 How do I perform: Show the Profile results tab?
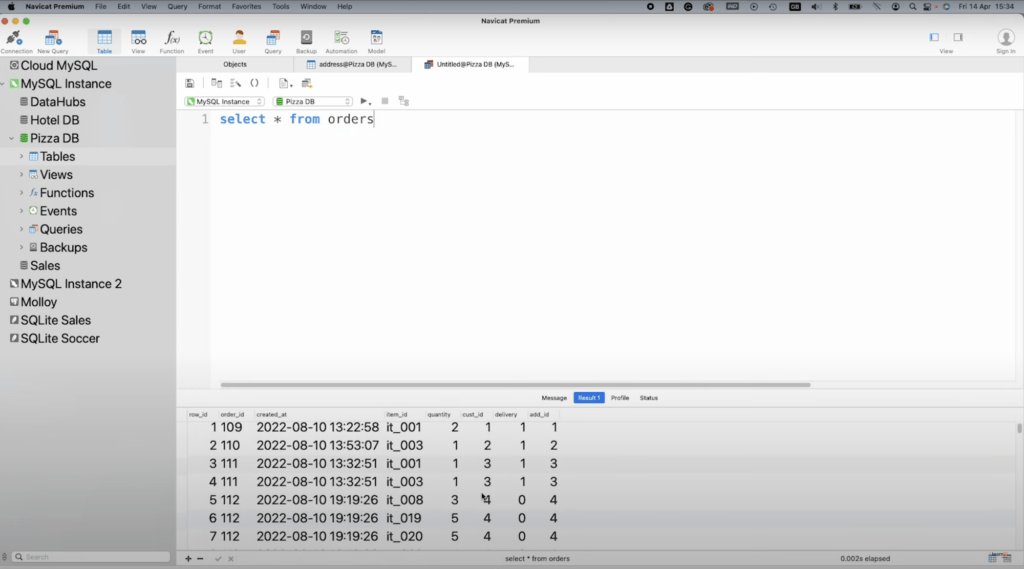(x=620, y=398)
